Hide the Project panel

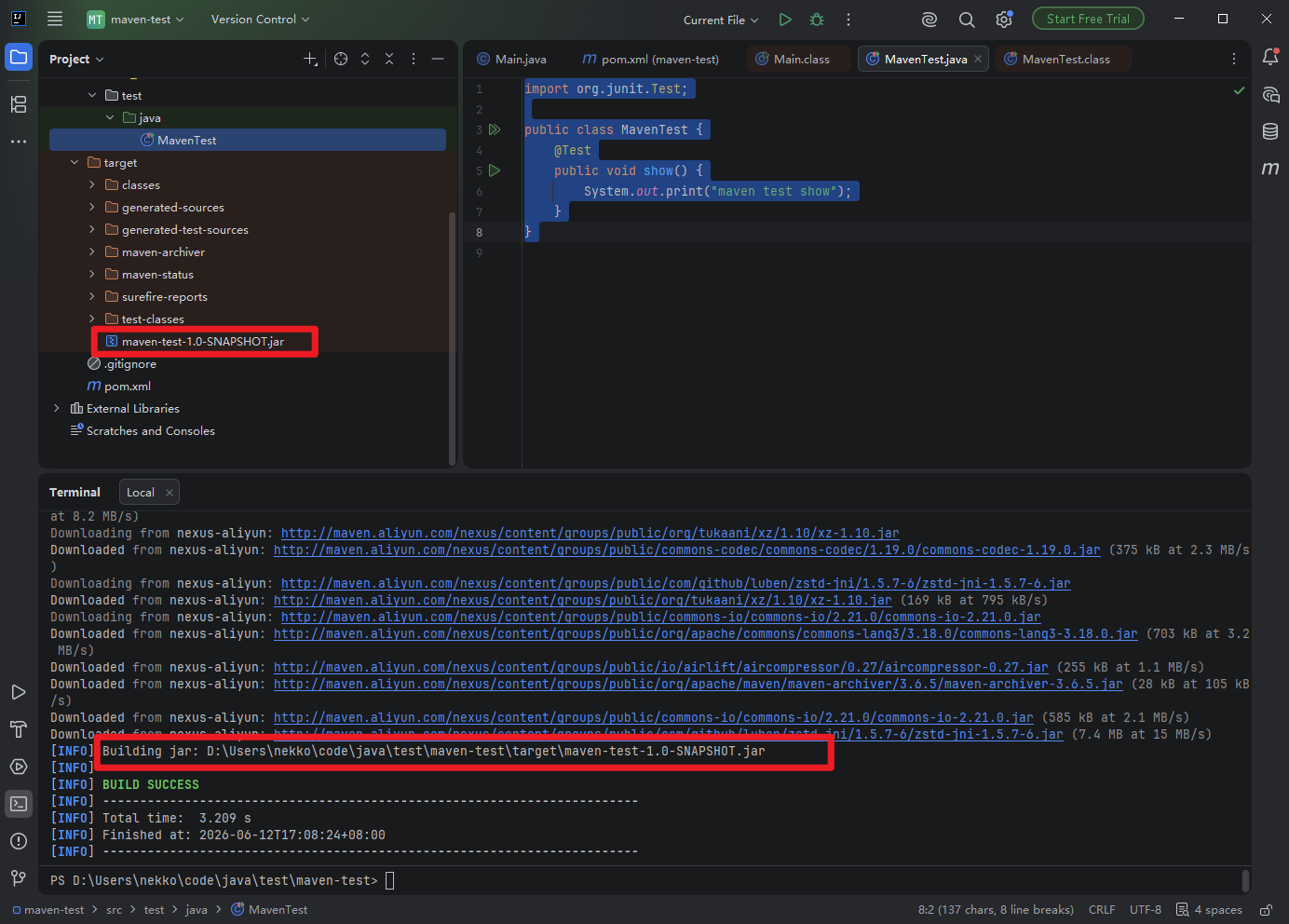[x=438, y=59]
